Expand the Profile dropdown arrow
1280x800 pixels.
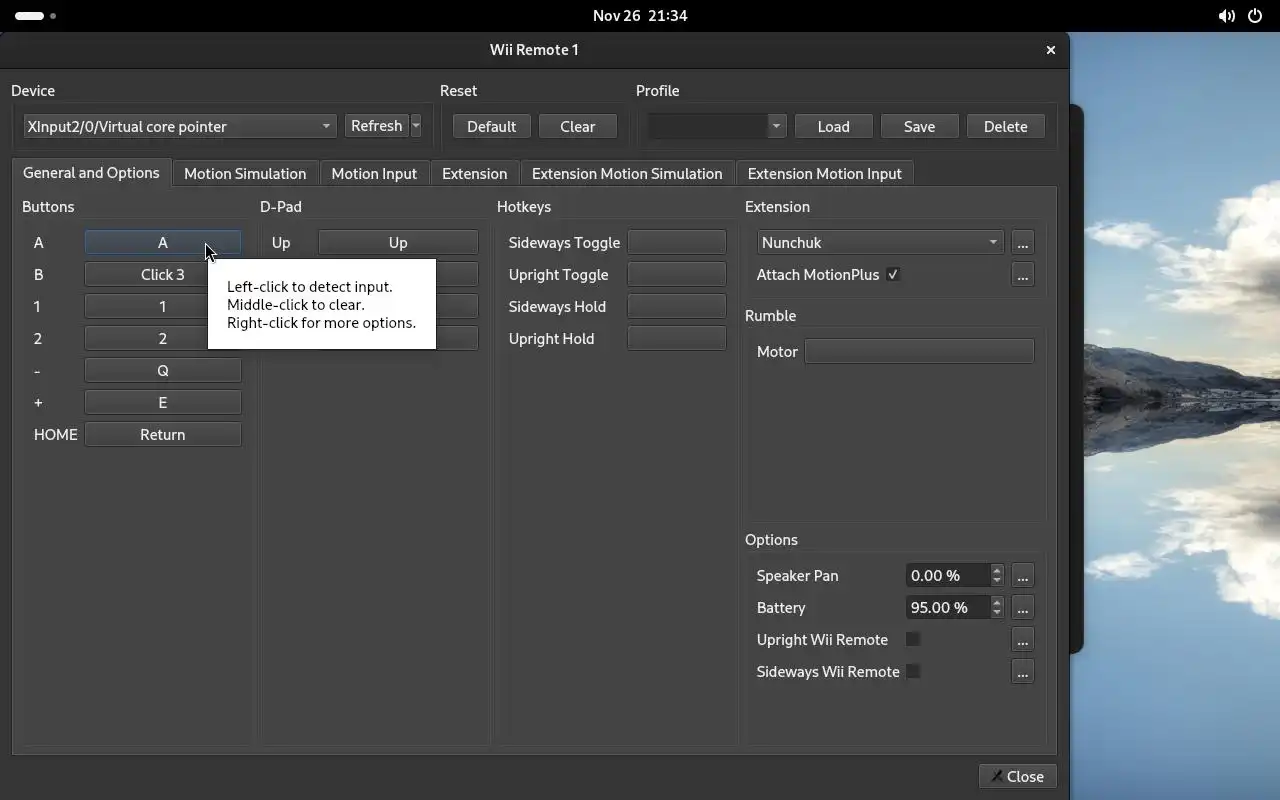tap(777, 127)
